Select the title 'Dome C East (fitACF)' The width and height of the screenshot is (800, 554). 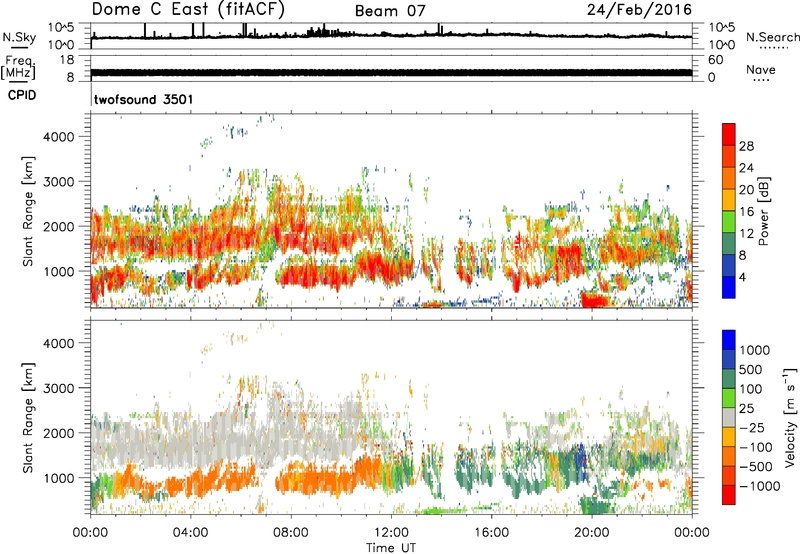pos(188,9)
